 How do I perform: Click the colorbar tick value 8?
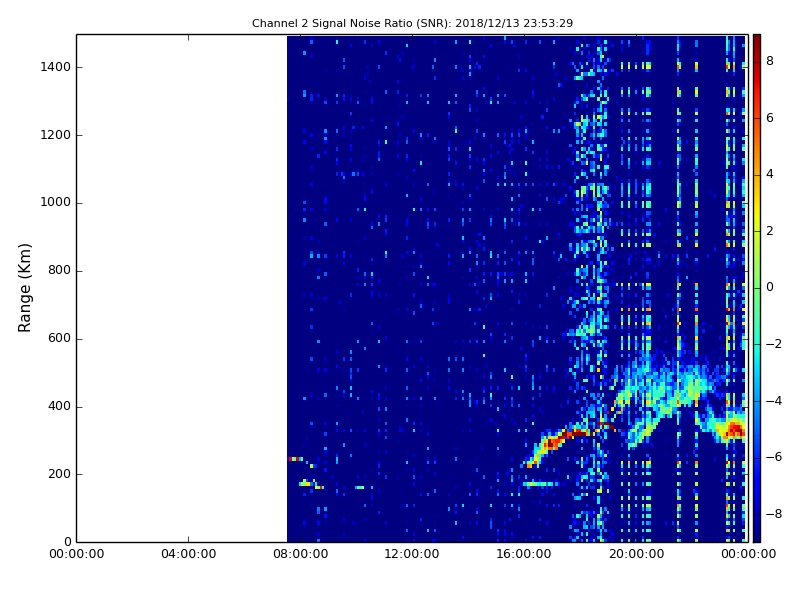point(770,61)
